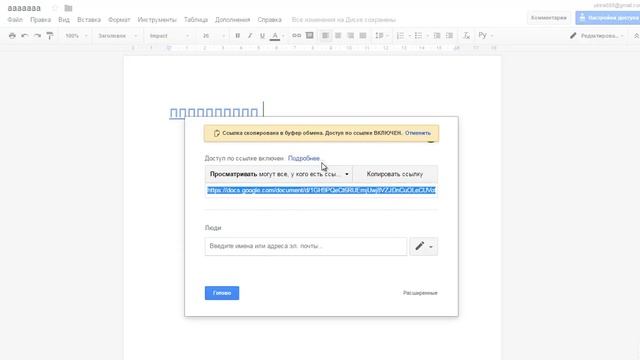The height and width of the screenshot is (360, 640).
Task: Collapse the toolbar with the chevron icon
Action: [636, 36]
